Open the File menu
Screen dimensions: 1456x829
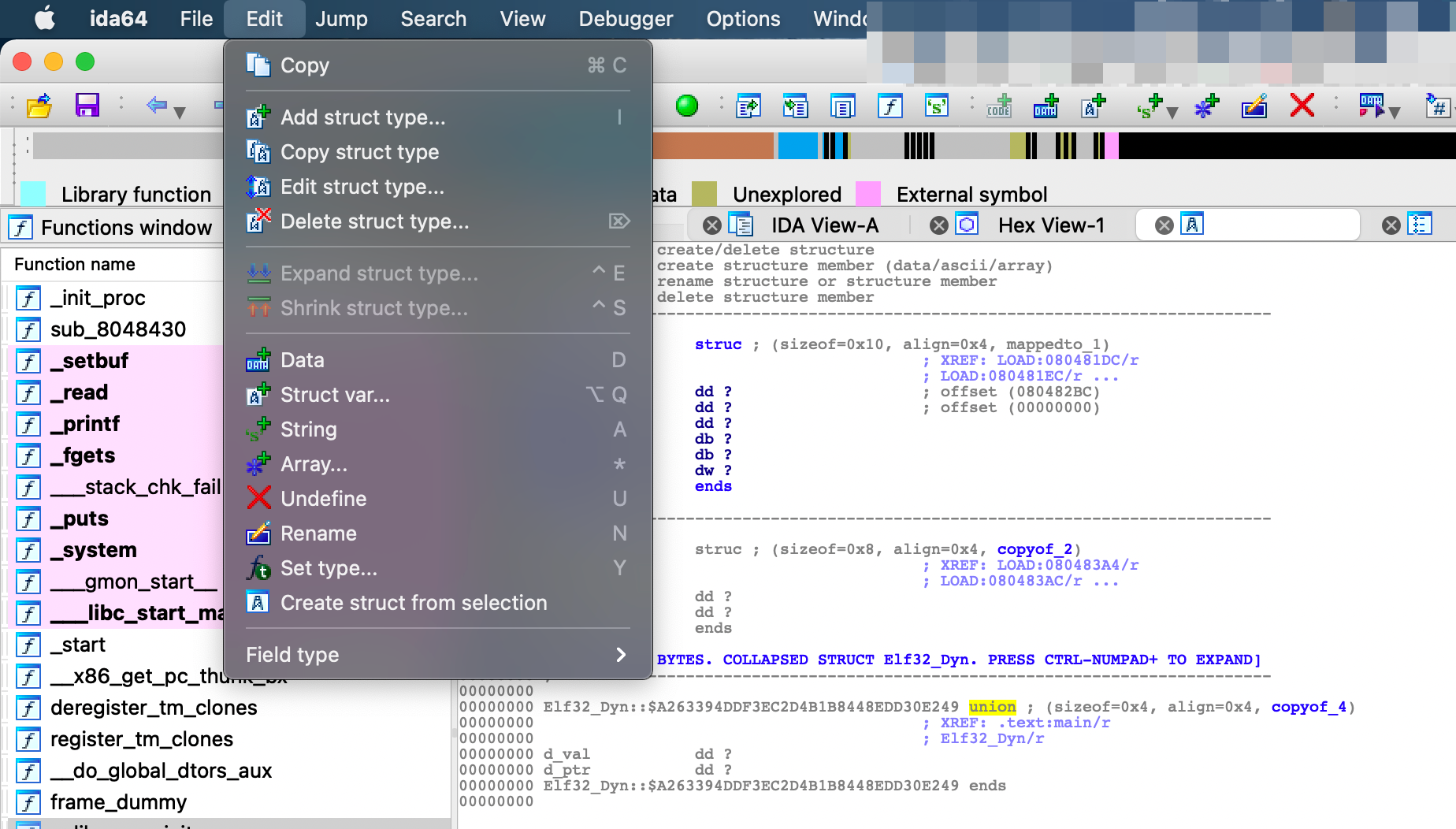(196, 19)
